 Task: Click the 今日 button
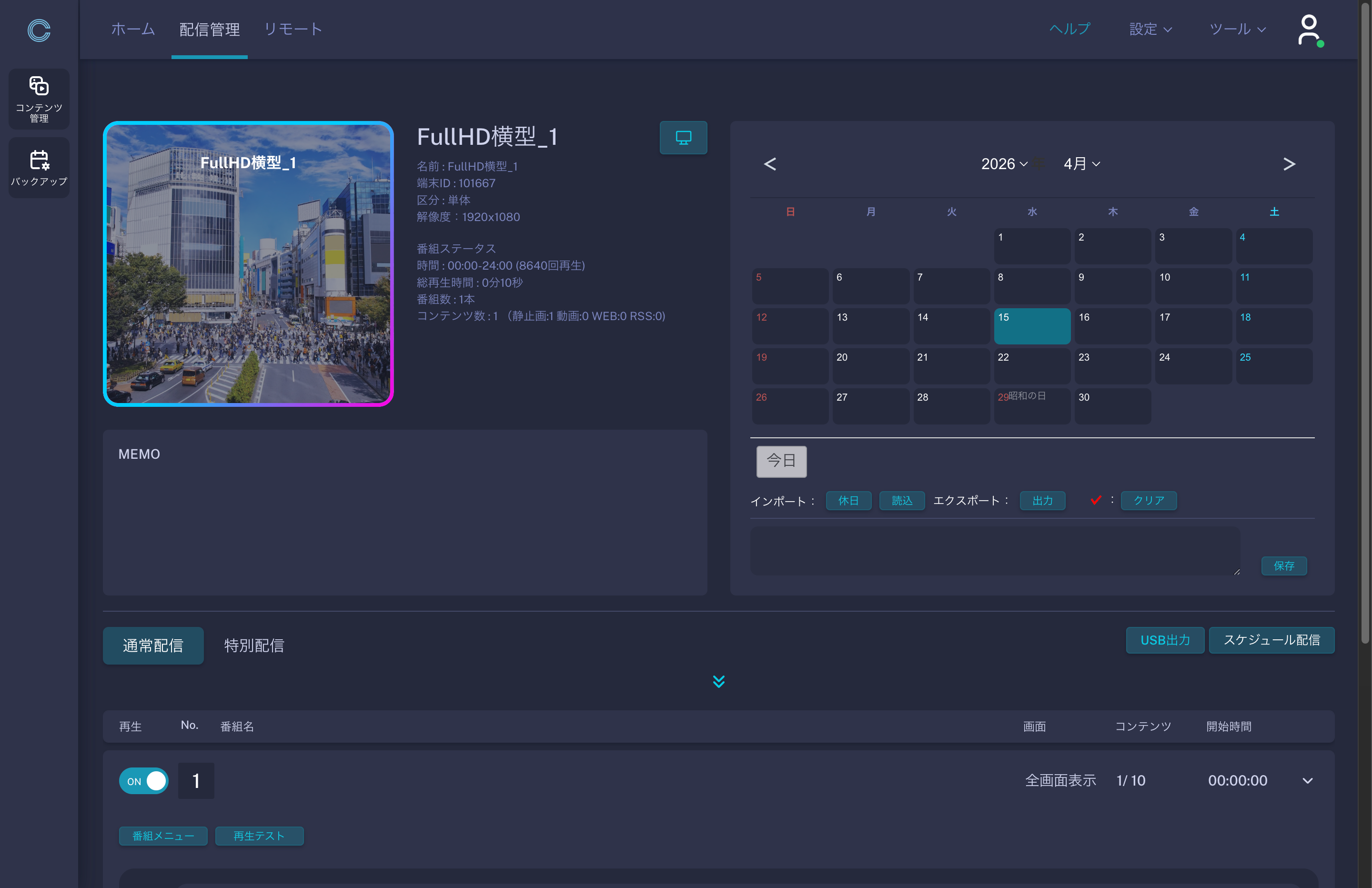[x=781, y=461]
